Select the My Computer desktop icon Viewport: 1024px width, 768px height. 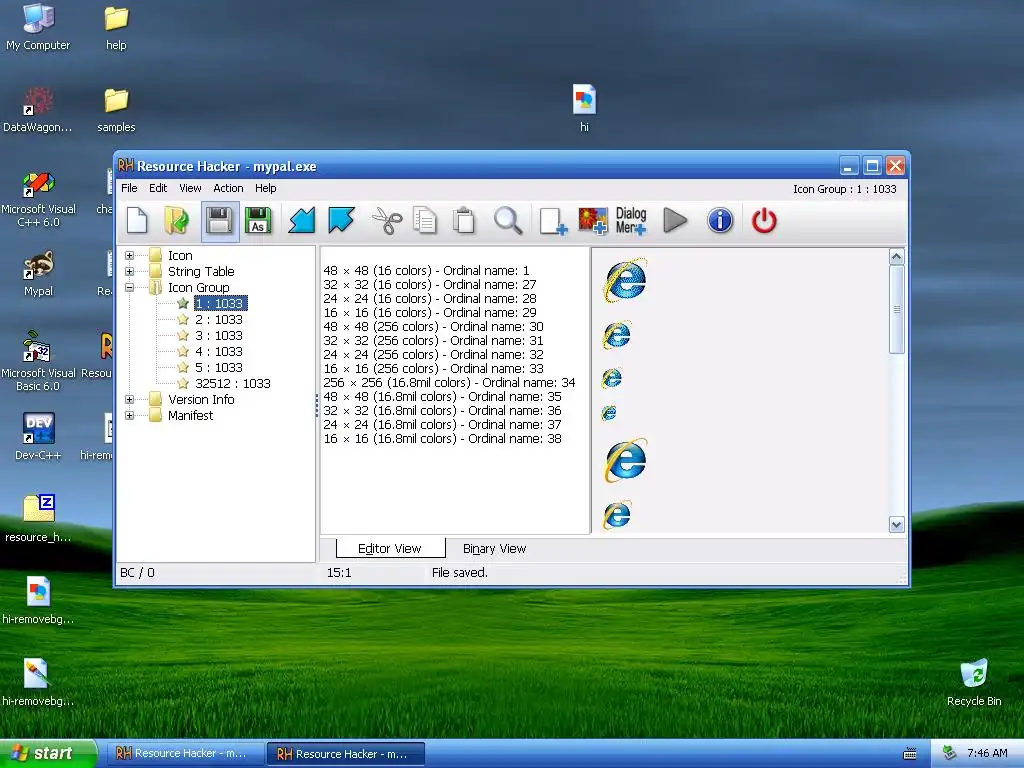38,27
